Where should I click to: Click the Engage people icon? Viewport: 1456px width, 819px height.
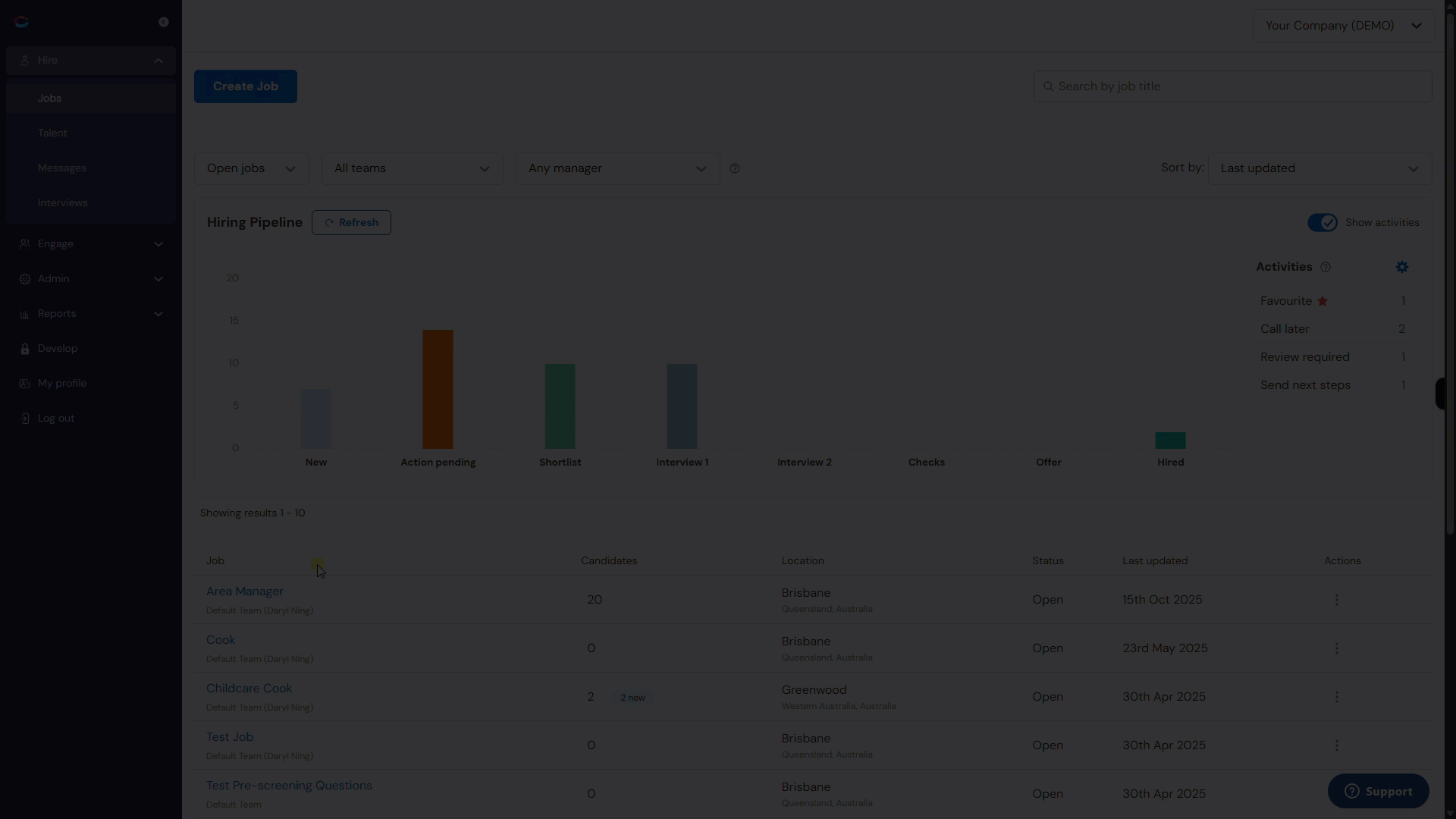click(x=25, y=244)
